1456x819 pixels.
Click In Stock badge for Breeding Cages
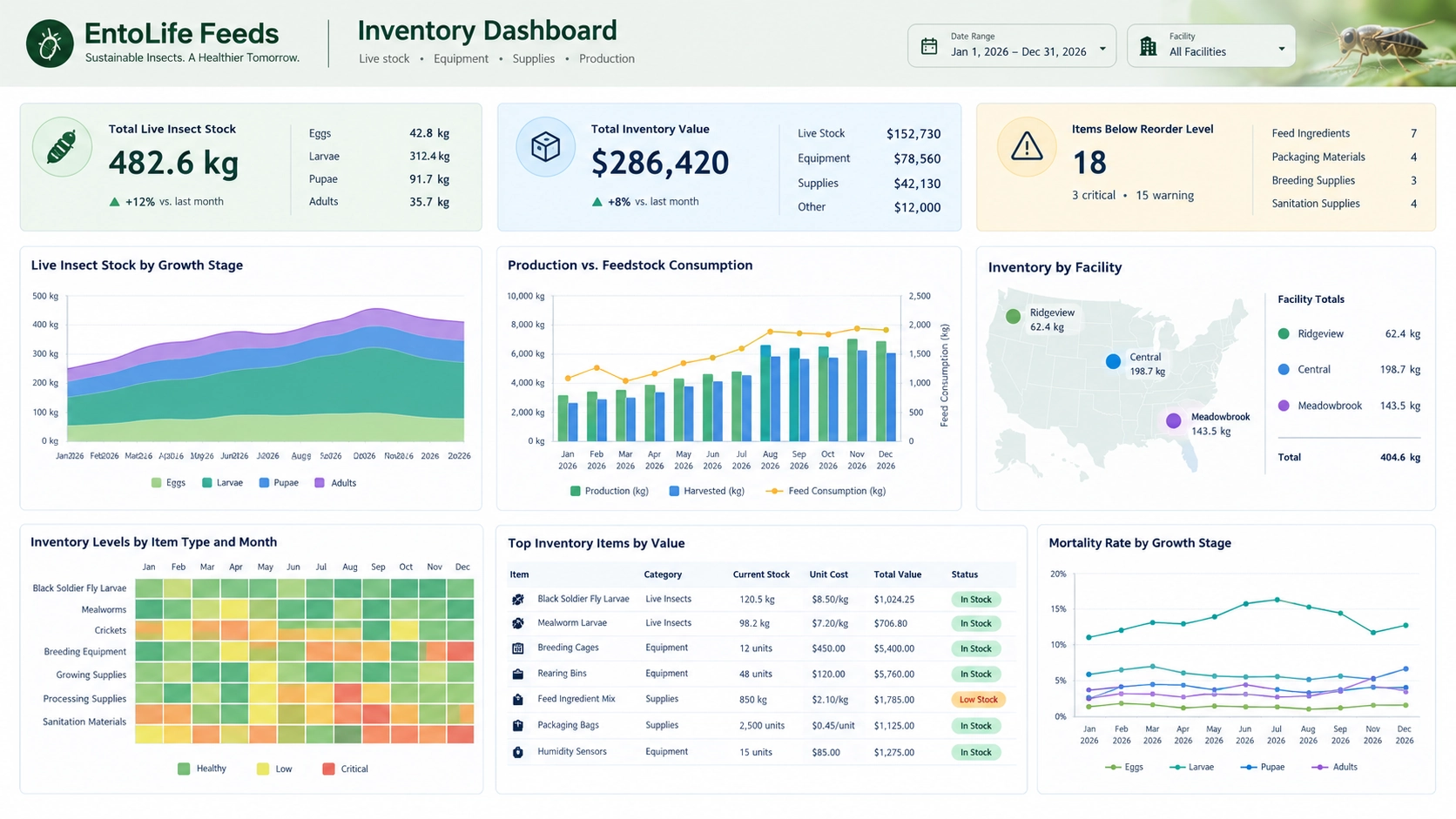[975, 649]
